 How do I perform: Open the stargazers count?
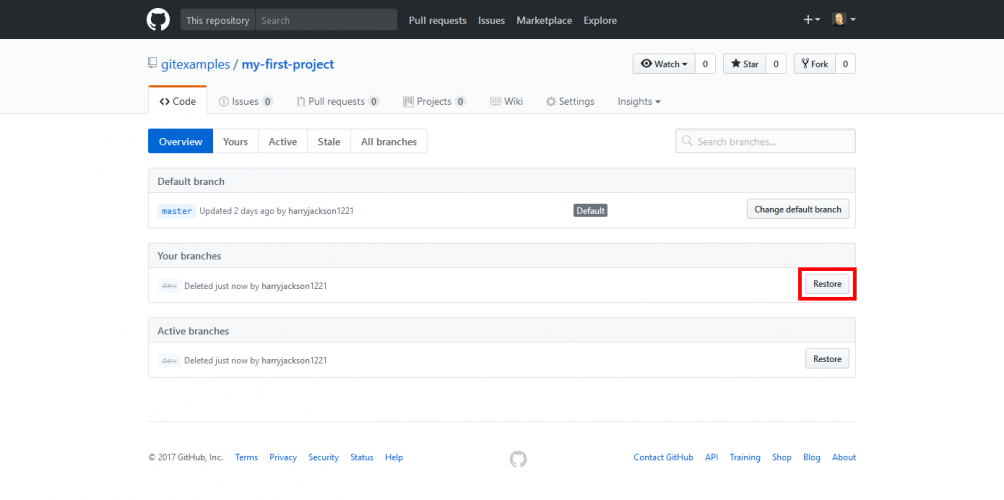(775, 64)
